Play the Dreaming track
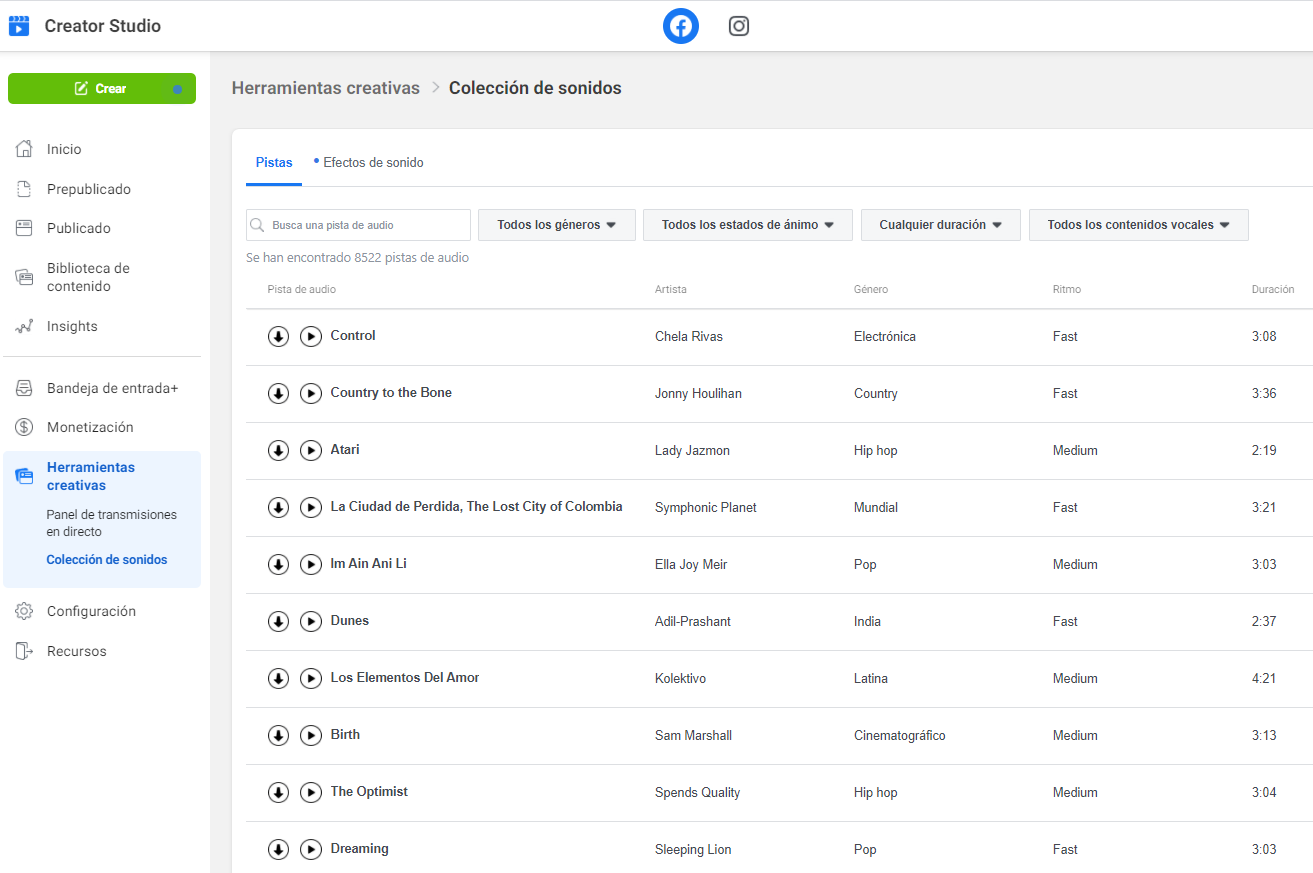This screenshot has height=873, width=1313. (311, 850)
